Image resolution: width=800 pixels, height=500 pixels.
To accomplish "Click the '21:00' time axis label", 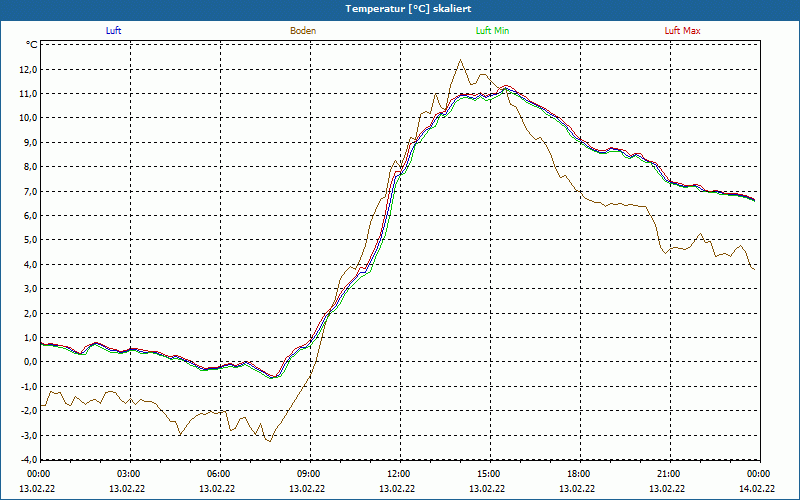I will pyautogui.click(x=670, y=474).
